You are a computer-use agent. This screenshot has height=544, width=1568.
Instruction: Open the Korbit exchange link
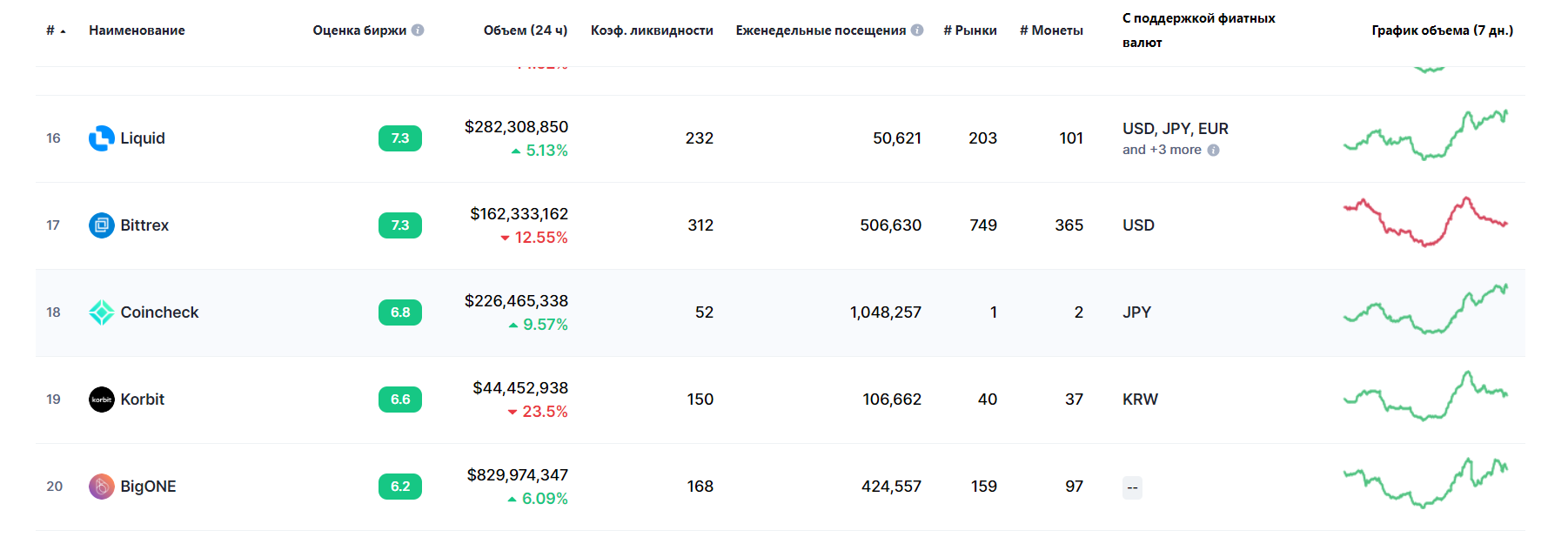click(143, 400)
